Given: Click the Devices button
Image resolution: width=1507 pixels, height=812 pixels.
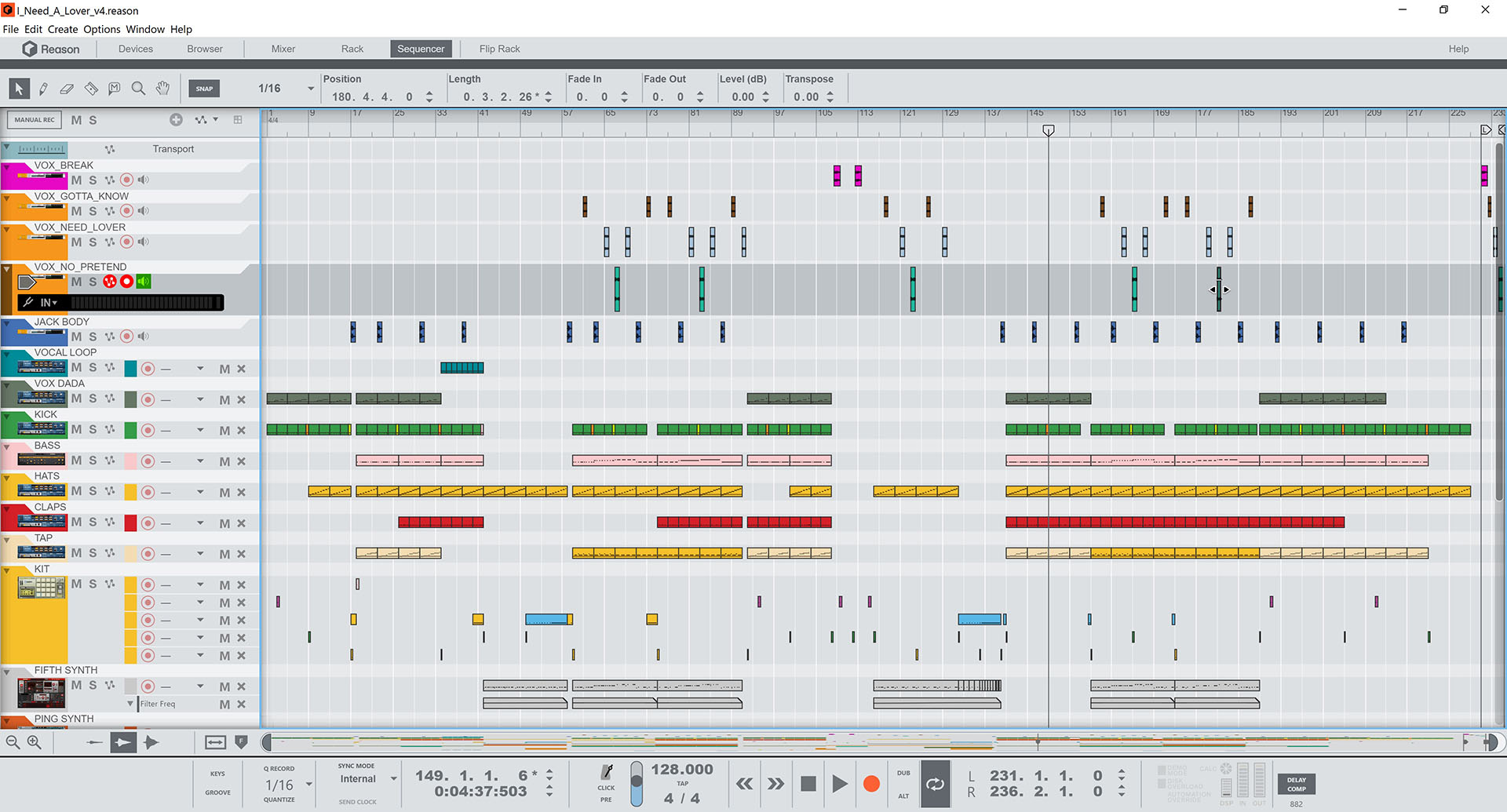Looking at the screenshot, I should 136,49.
